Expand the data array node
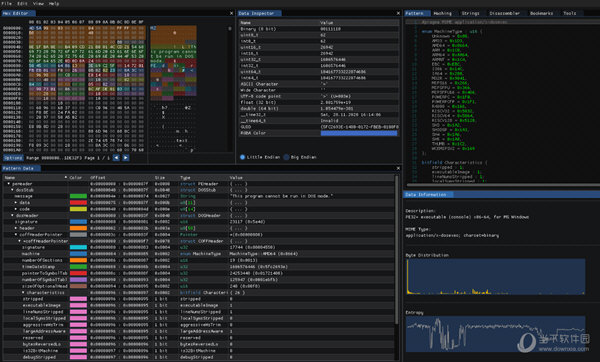The width and height of the screenshot is (600, 362). [16, 202]
